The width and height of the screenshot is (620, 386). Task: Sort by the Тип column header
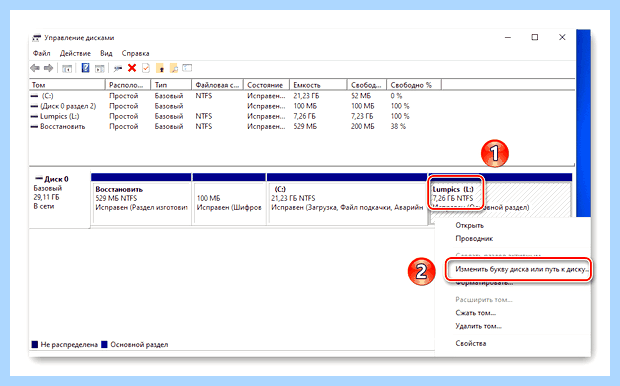(172, 85)
